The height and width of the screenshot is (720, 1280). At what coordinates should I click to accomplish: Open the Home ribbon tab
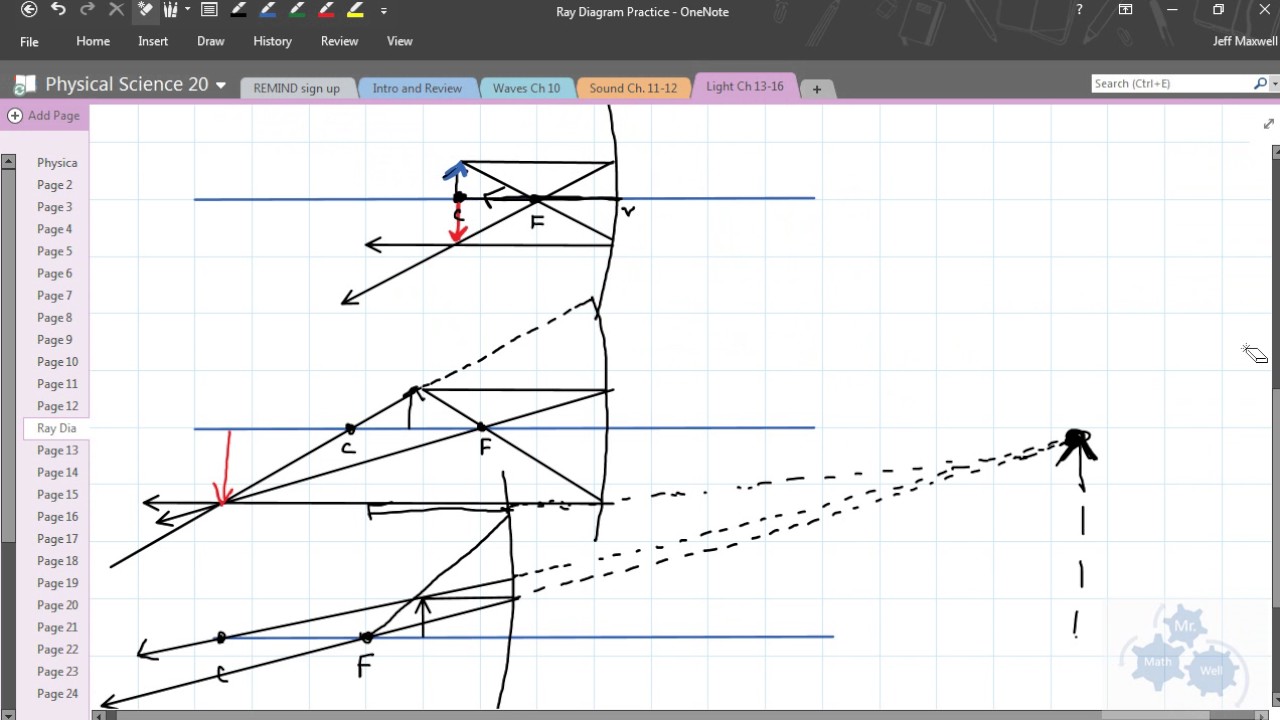(x=93, y=41)
